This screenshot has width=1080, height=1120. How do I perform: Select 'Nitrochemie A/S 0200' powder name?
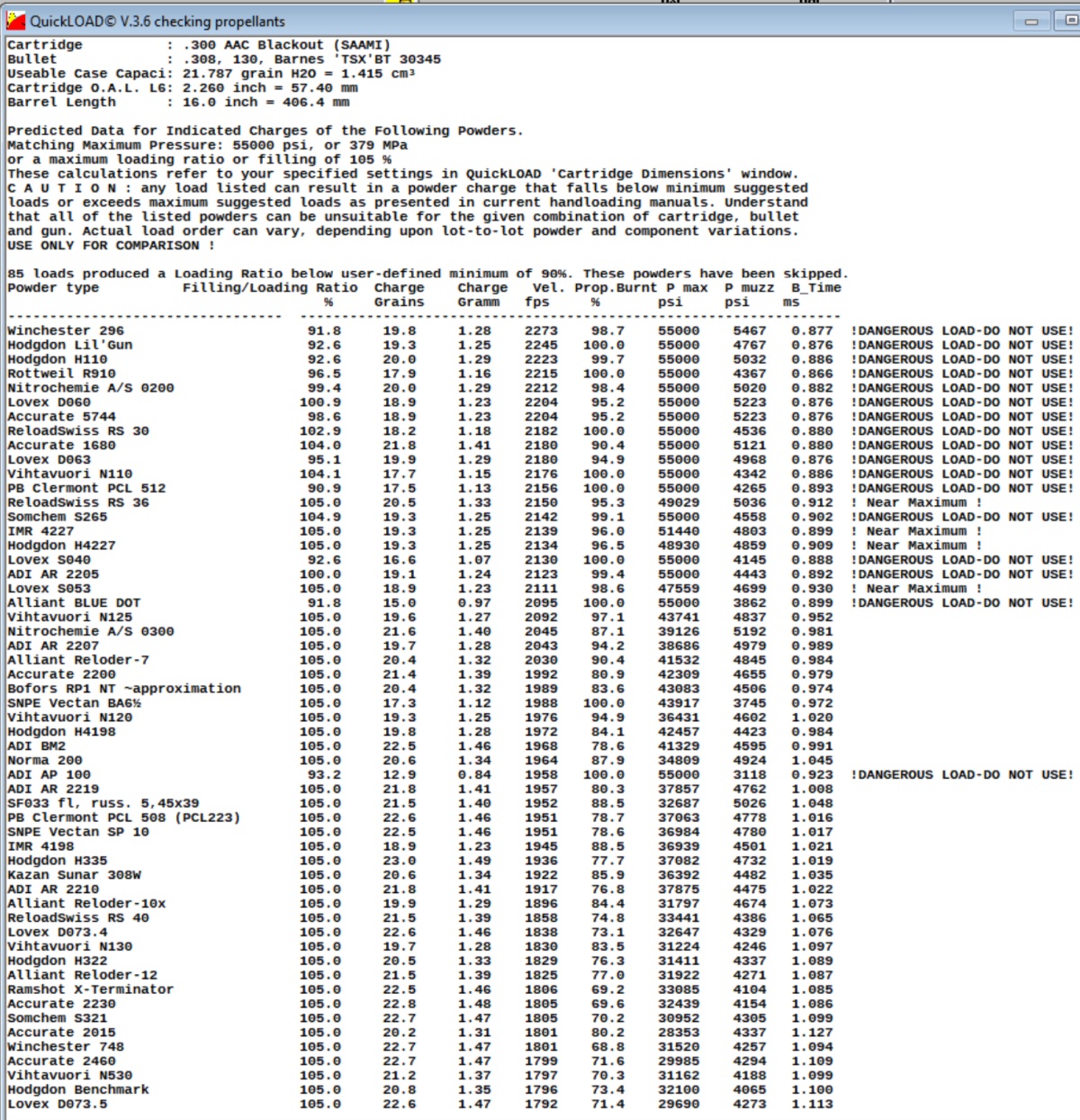91,388
